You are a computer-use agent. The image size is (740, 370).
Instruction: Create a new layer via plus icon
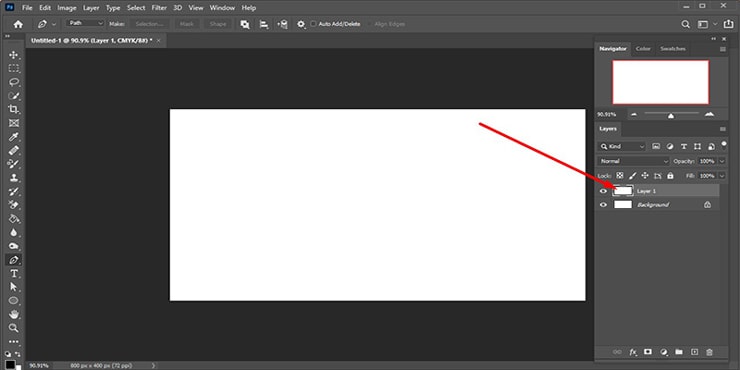point(694,352)
